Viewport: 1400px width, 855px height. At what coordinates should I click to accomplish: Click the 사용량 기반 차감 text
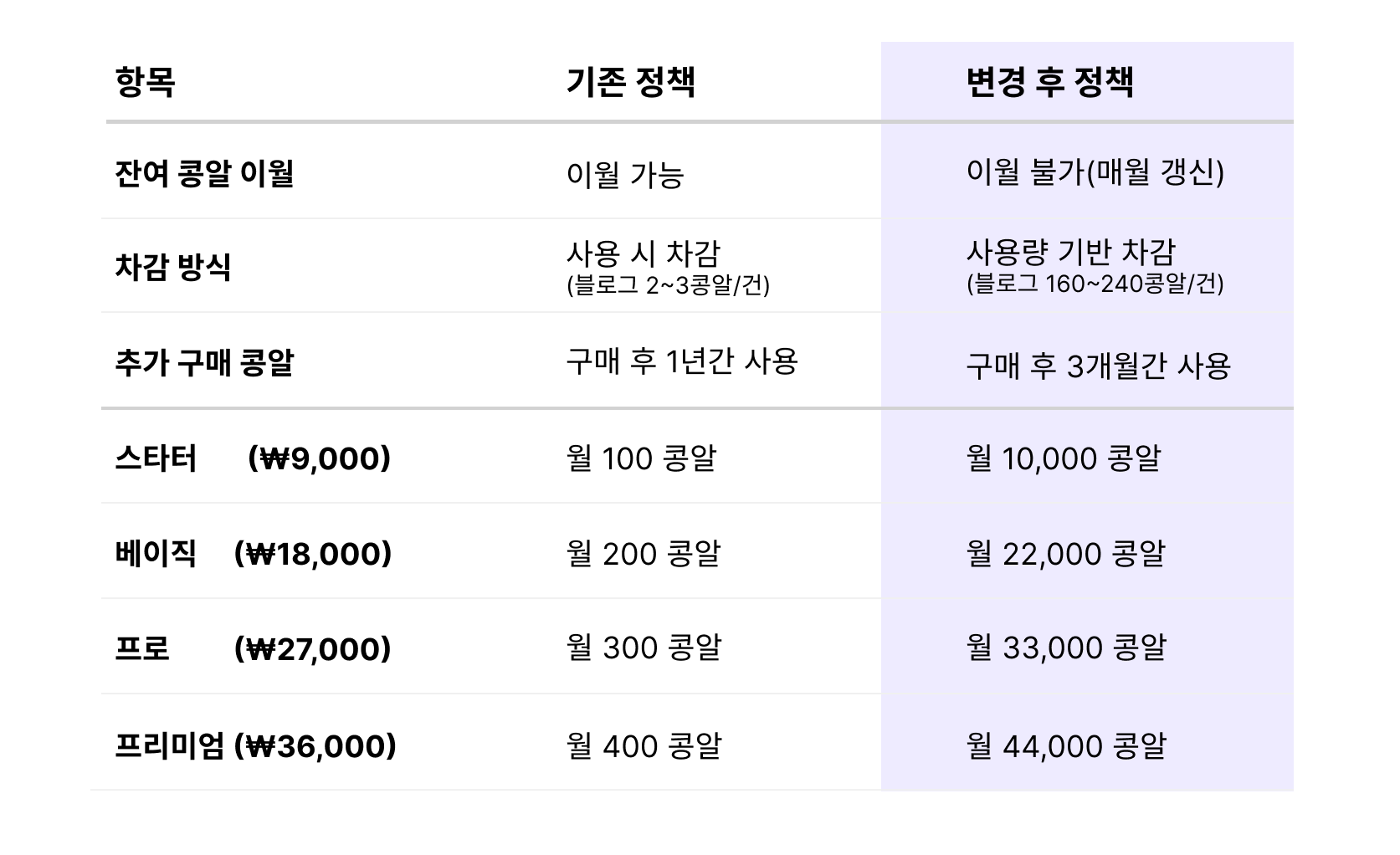coord(1071,252)
